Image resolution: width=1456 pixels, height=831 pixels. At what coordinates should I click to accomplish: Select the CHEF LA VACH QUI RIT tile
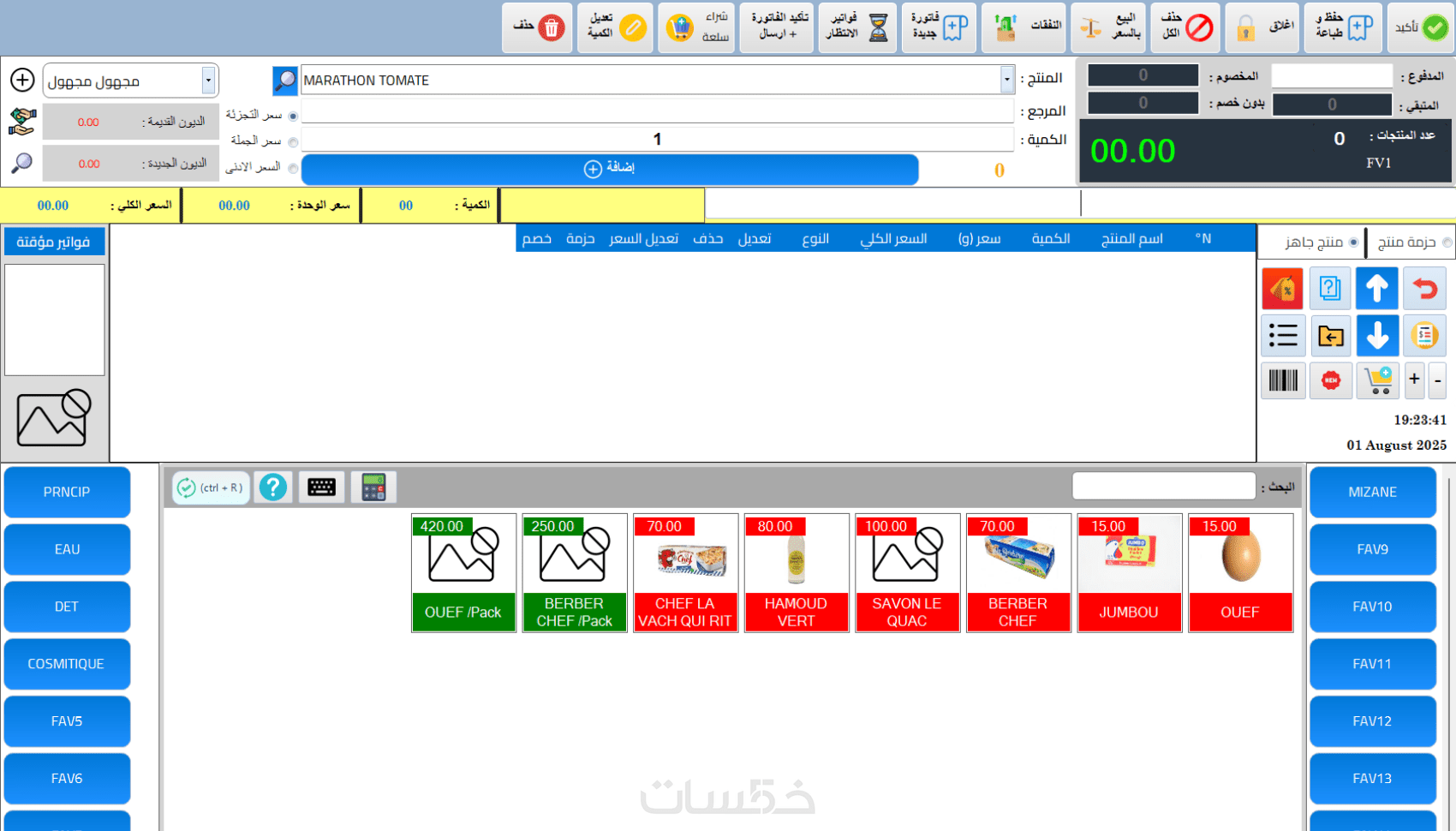[685, 573]
